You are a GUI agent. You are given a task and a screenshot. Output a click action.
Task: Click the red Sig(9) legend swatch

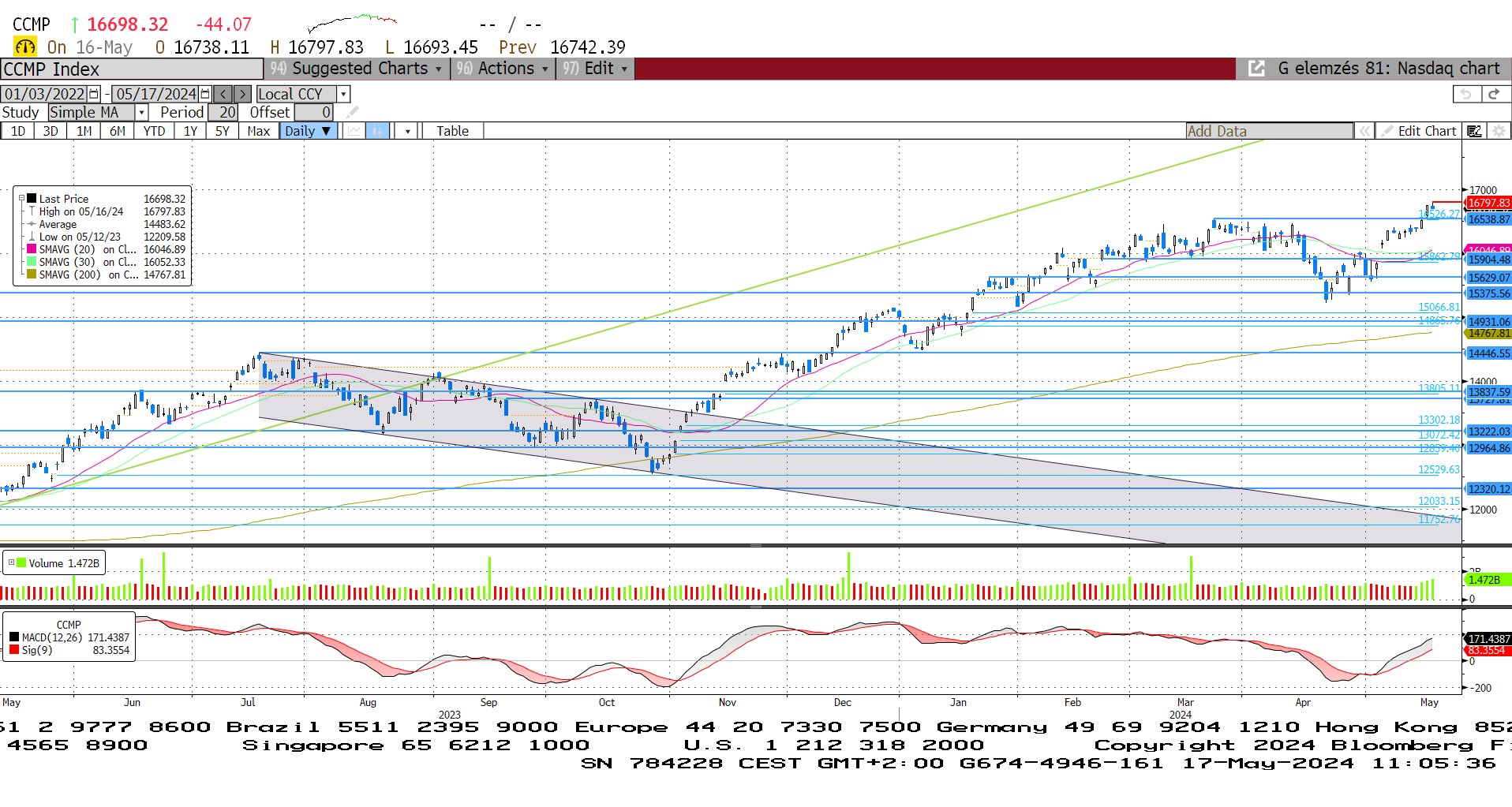[14, 650]
